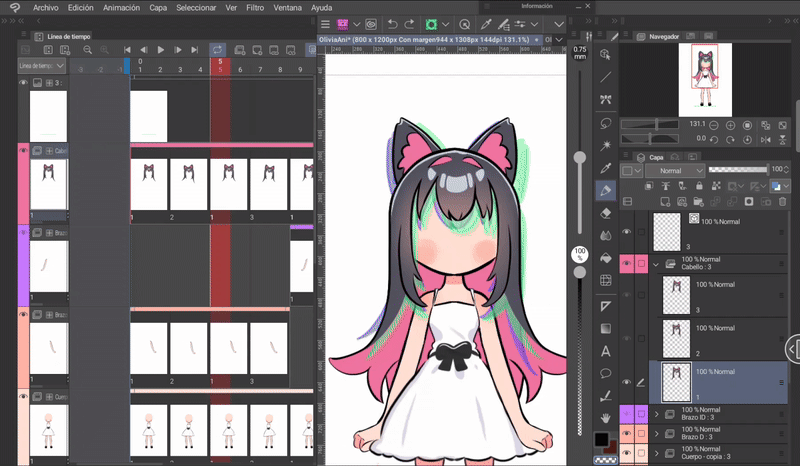Rotate canvas left in Navegador

point(714,139)
